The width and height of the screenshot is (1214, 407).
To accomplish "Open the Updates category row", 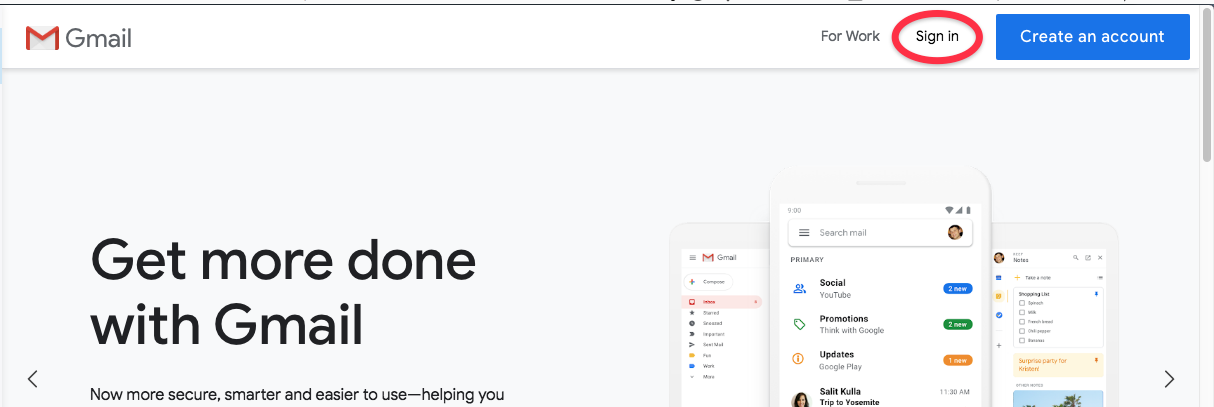I will point(881,360).
